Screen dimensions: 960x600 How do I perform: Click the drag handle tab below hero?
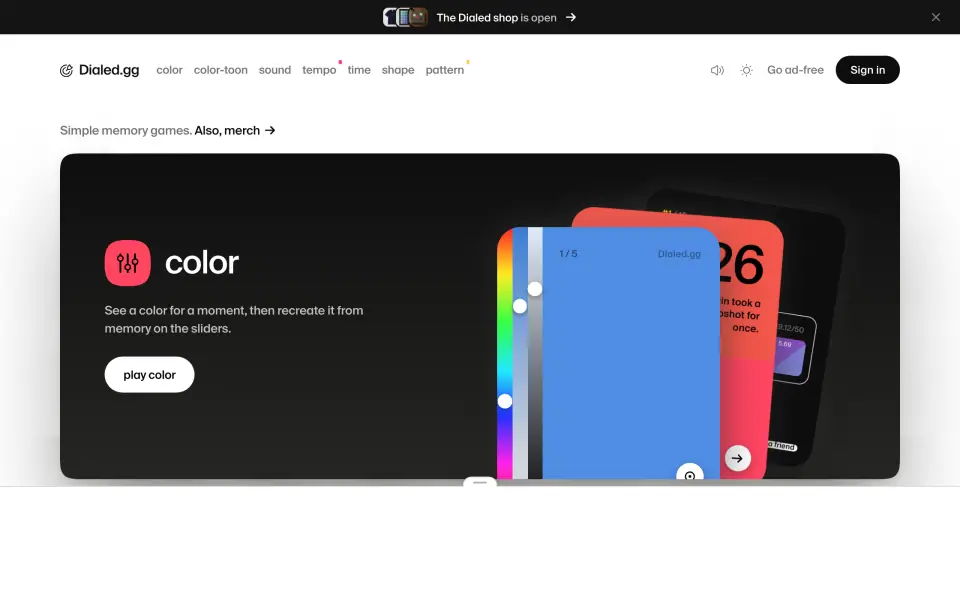(480, 482)
